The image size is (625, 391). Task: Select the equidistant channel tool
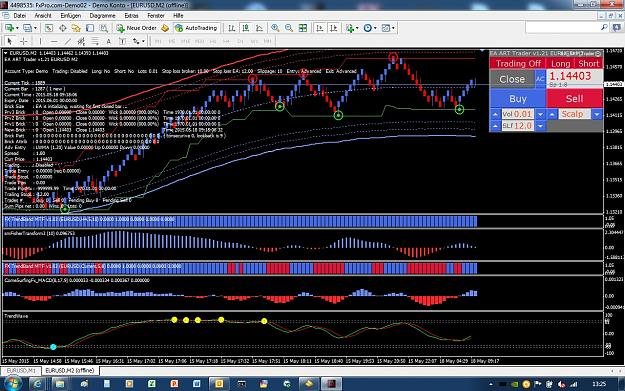(81, 41)
